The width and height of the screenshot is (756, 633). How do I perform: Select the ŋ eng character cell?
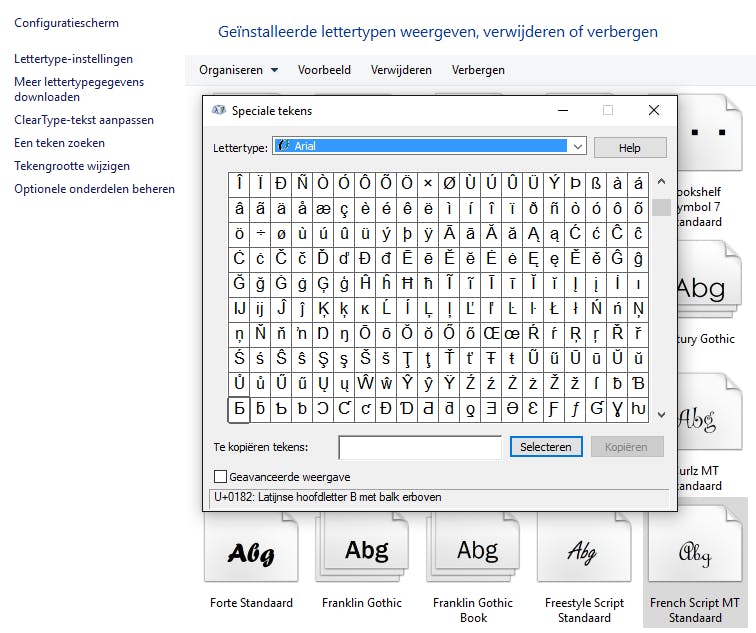tap(344, 334)
